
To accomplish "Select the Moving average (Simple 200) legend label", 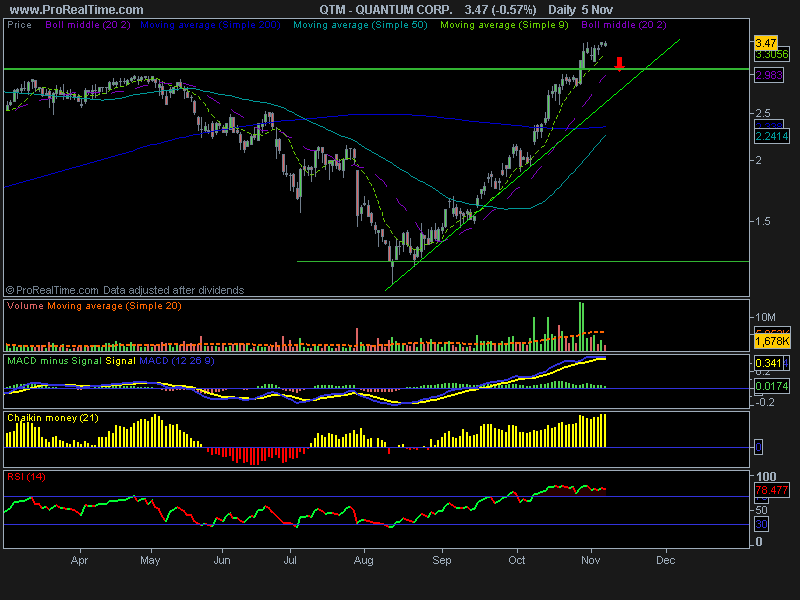I will [x=210, y=24].
